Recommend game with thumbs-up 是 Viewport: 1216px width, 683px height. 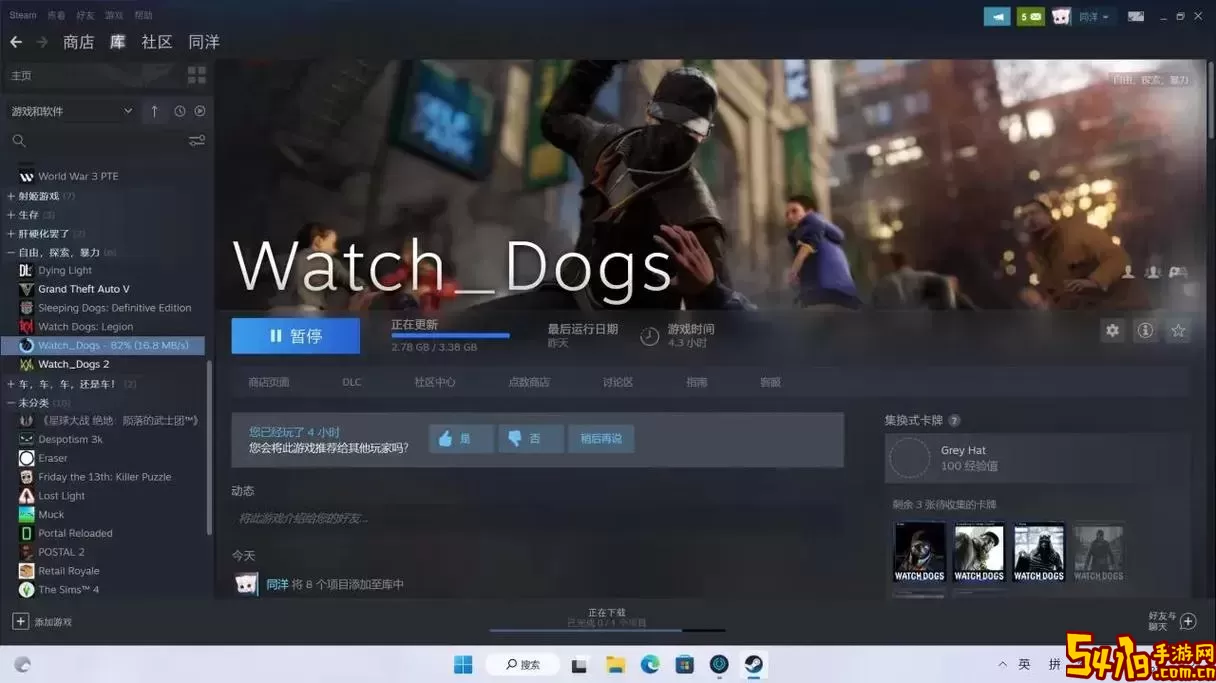[461, 438]
